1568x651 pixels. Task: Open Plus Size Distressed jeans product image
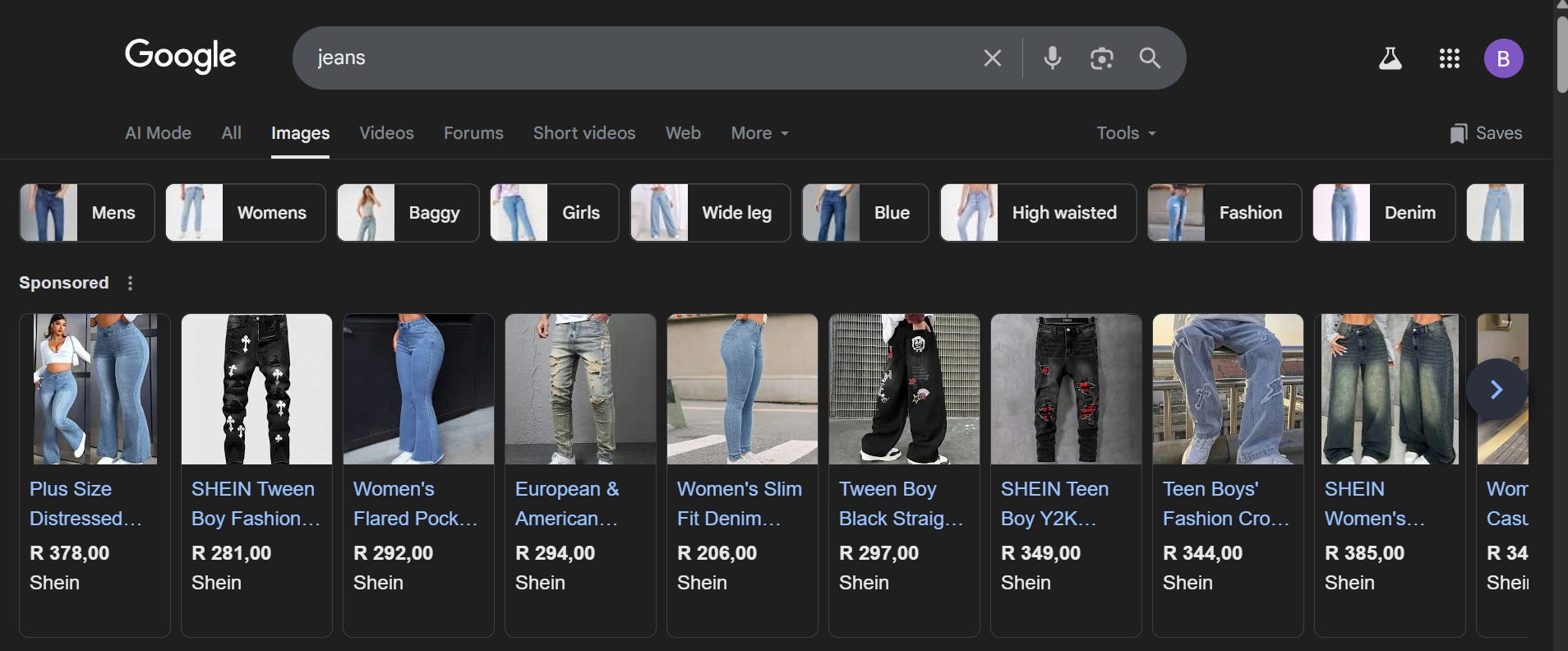pyautogui.click(x=95, y=389)
